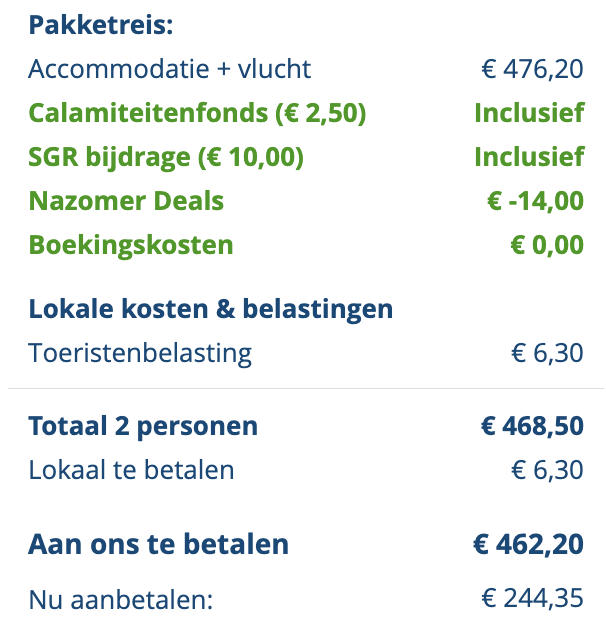Click the Pakketreis heading
This screenshot has width=606, height=634.
click(x=101, y=25)
